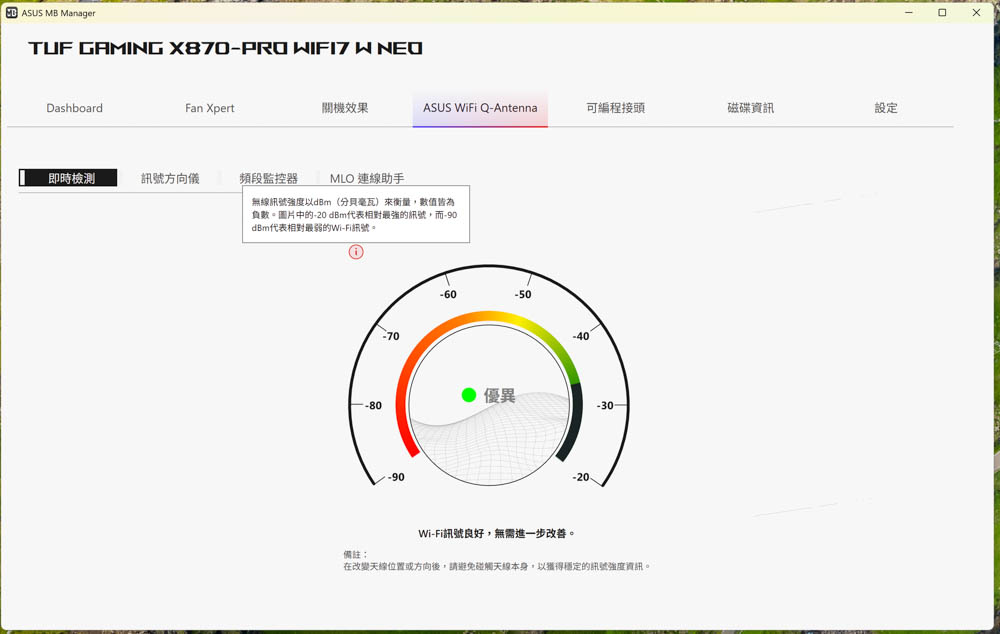Maximize the ASUS MB Manager window
The image size is (1000, 634).
(x=942, y=13)
